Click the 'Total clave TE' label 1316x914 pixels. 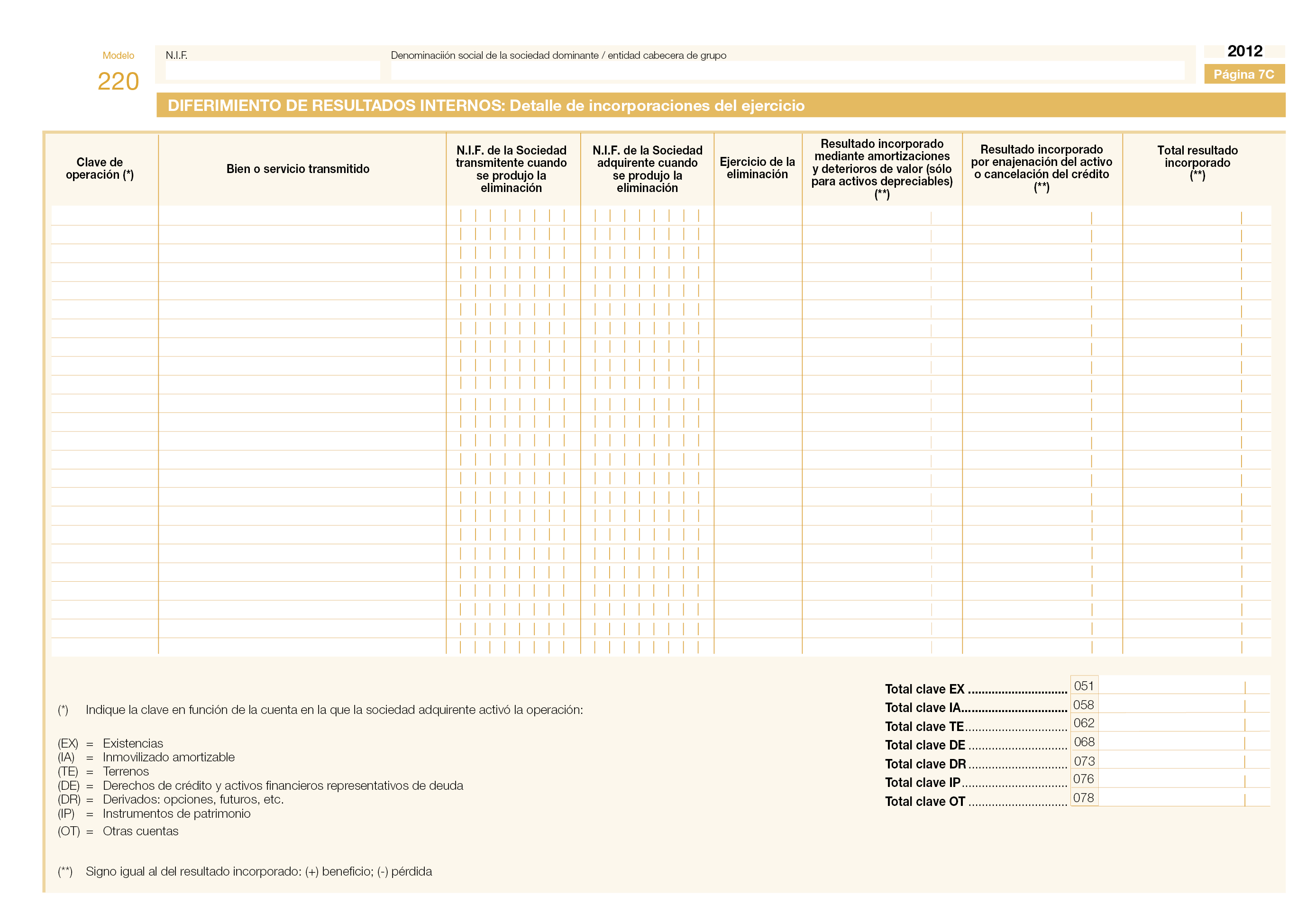point(924,726)
